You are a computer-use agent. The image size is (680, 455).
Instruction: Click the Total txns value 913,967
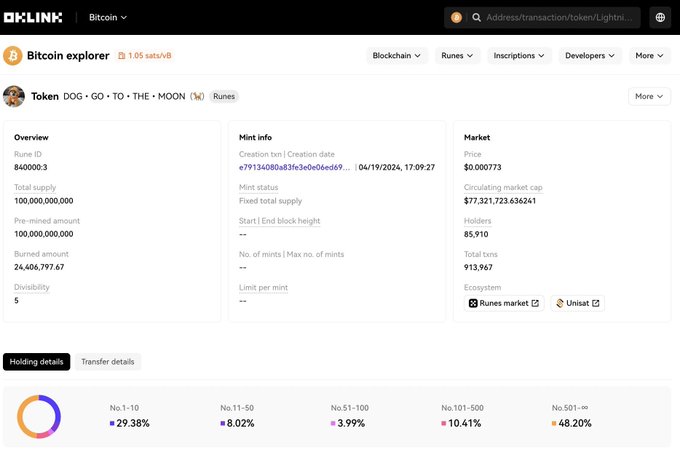tap(478, 267)
